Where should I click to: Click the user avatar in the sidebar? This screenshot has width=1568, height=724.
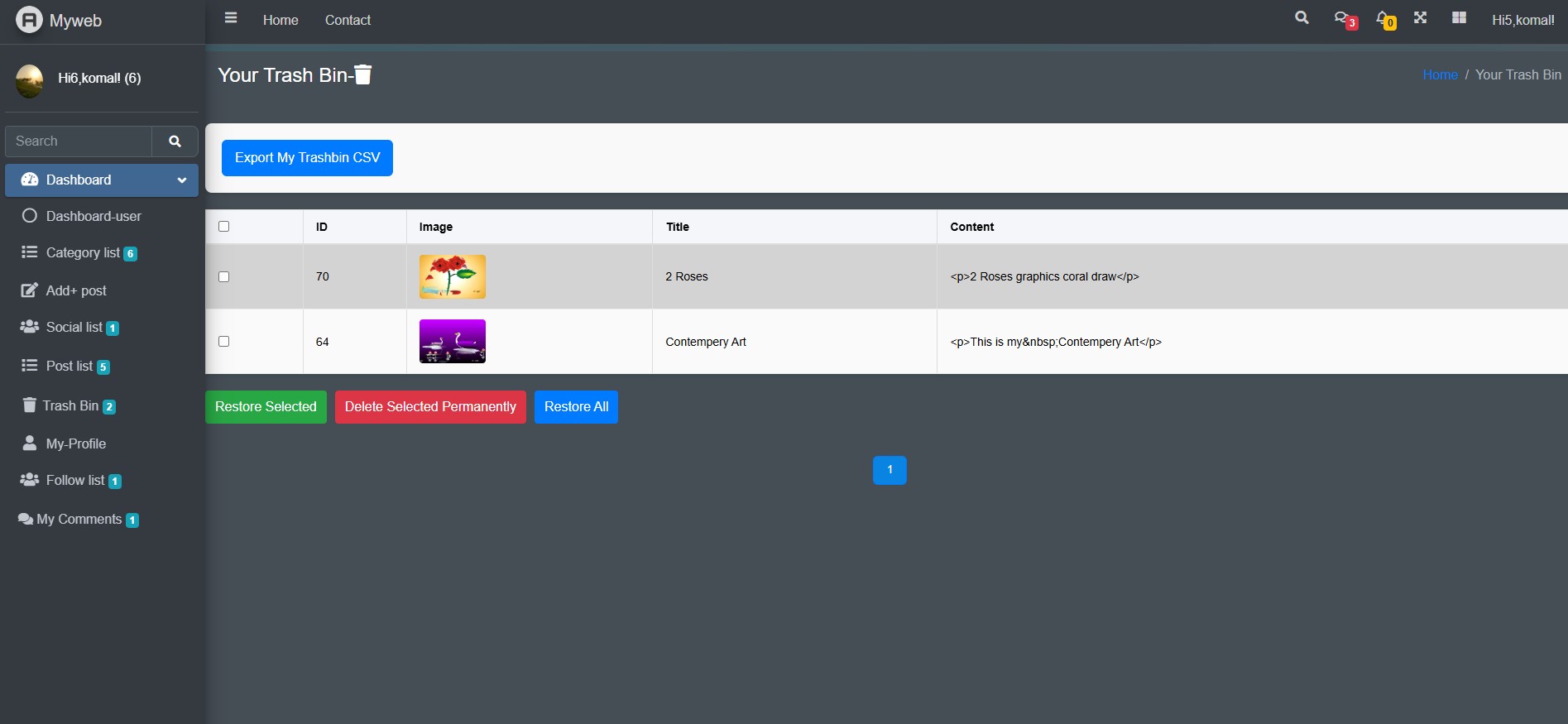(30, 81)
